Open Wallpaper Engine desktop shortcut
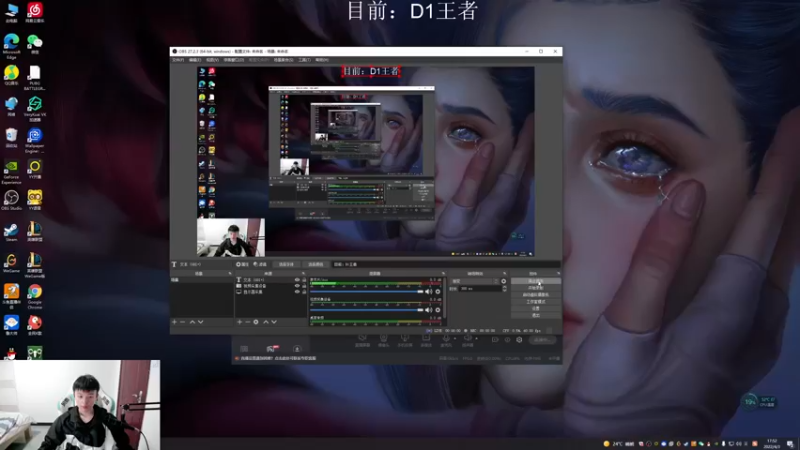 pyautogui.click(x=35, y=140)
